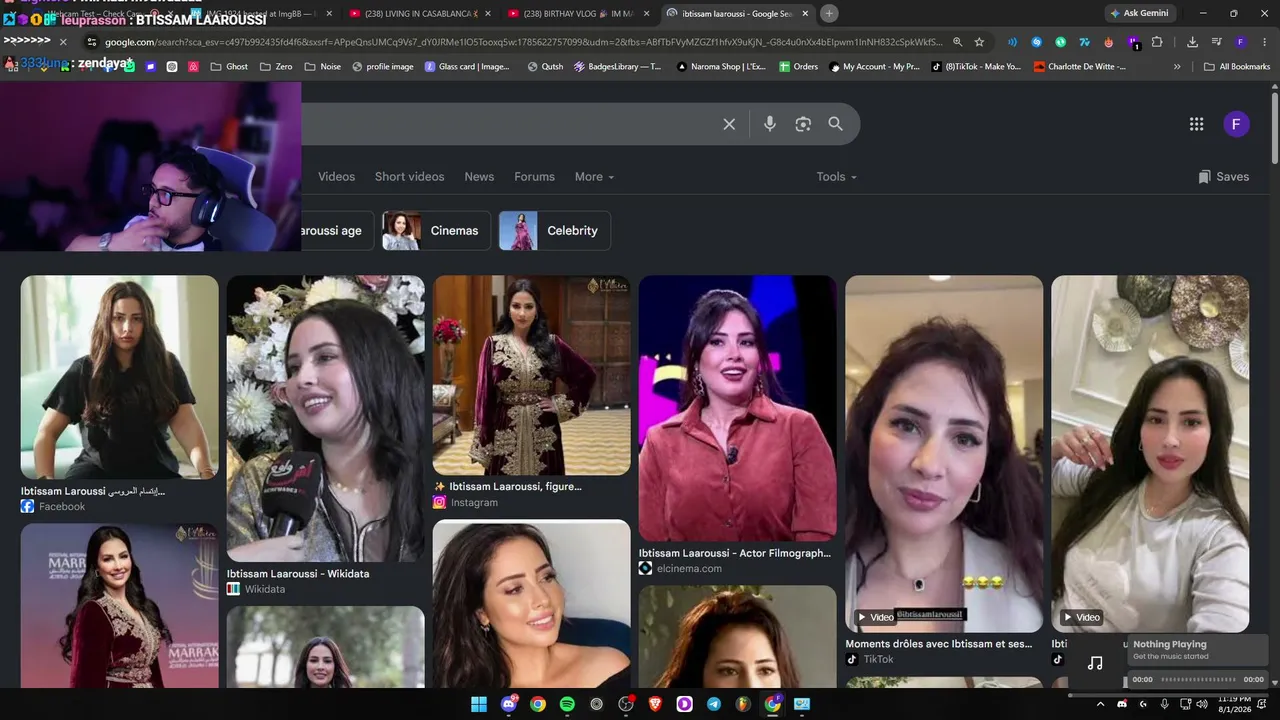Click the elcinema.com source label
This screenshot has height=720, width=1280.
[689, 568]
